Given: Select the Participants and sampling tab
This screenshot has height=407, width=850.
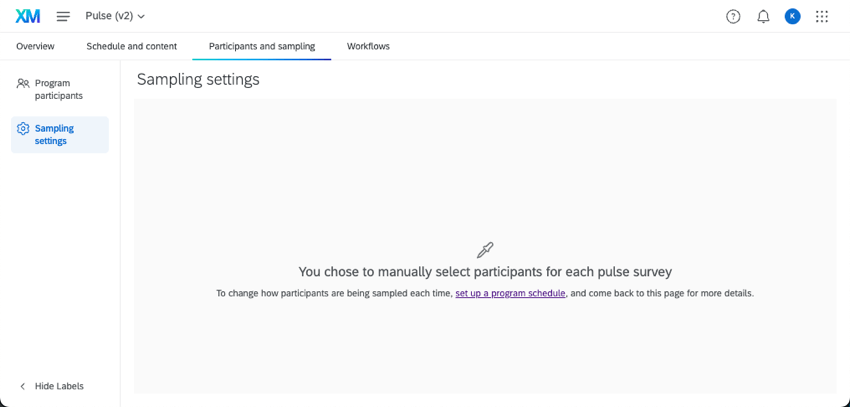Looking at the screenshot, I should [262, 46].
